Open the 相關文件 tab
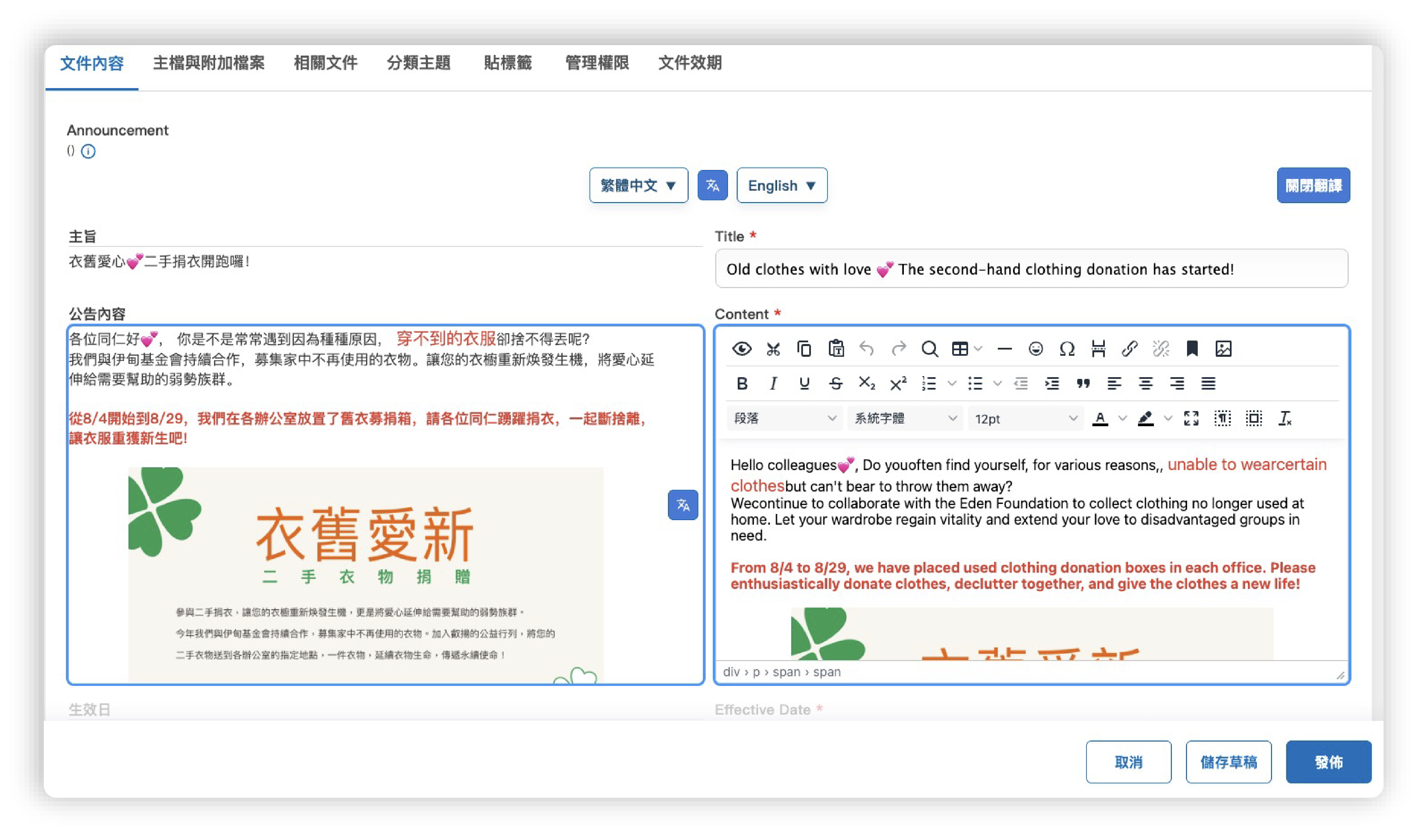 click(325, 63)
